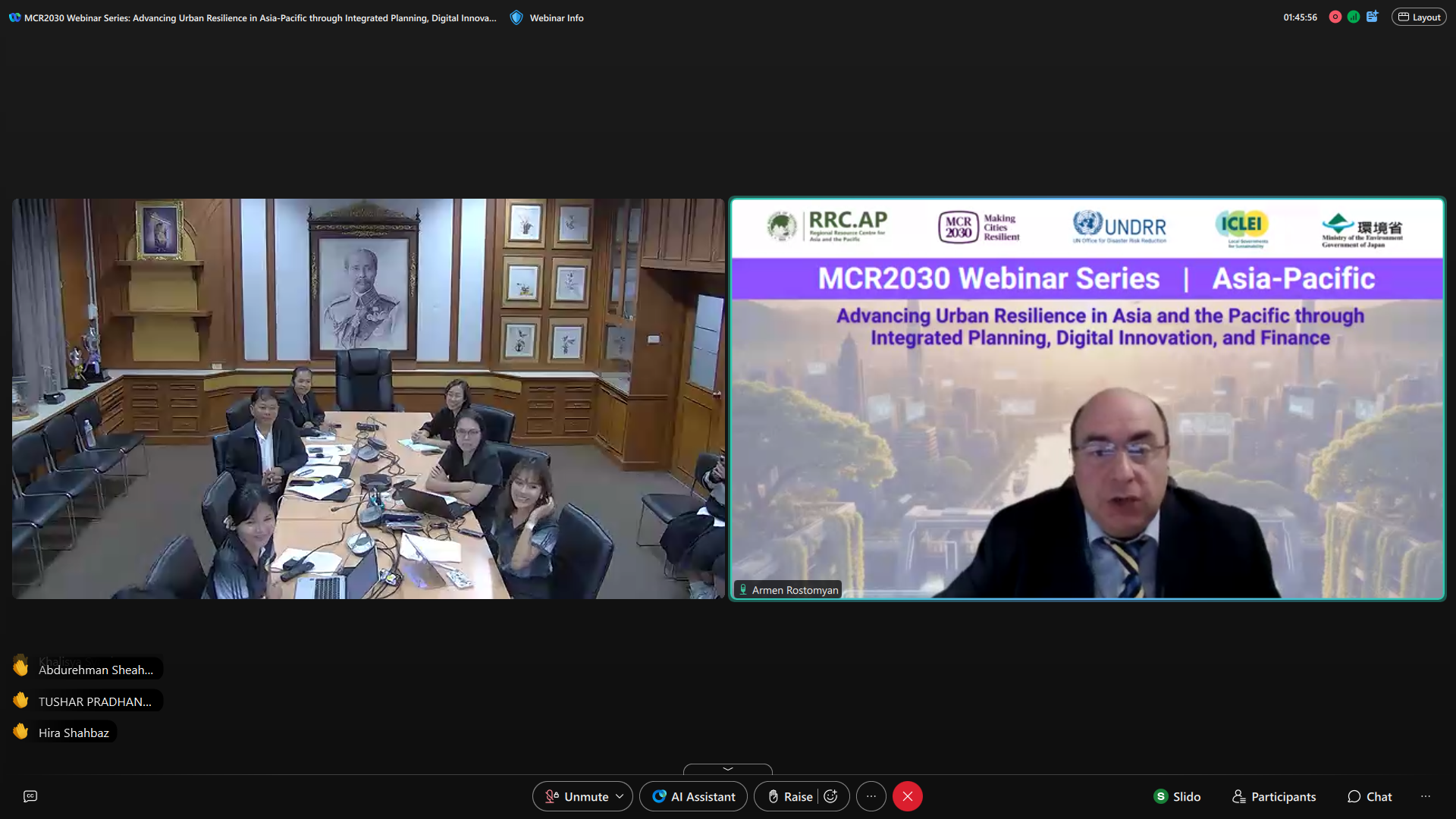Raise your hand with Raise button
Viewport: 1456px width, 819px height.
(791, 796)
